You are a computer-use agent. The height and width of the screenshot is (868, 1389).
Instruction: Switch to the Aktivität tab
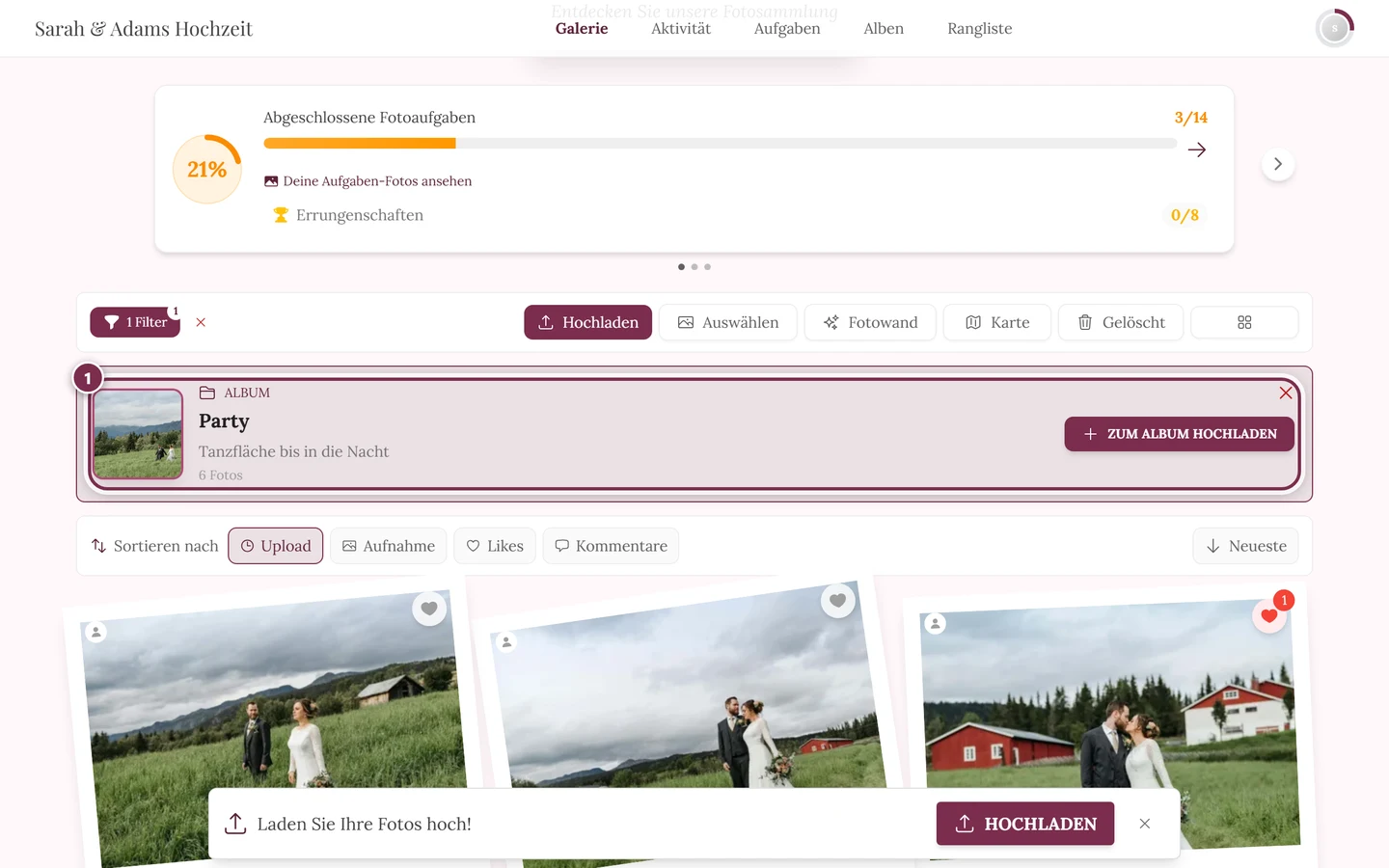tap(681, 29)
